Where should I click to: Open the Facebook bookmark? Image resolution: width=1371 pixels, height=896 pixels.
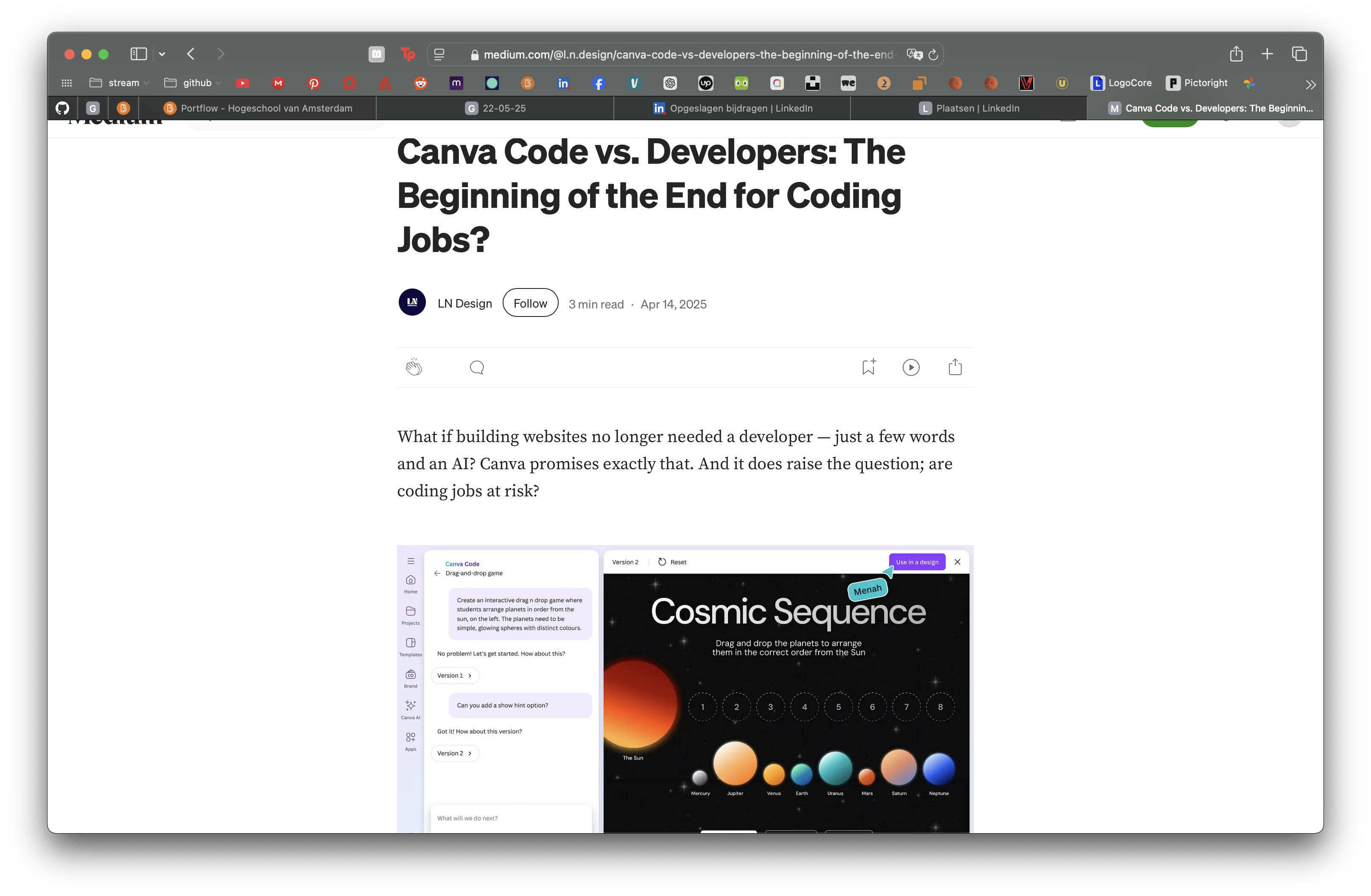[x=599, y=83]
